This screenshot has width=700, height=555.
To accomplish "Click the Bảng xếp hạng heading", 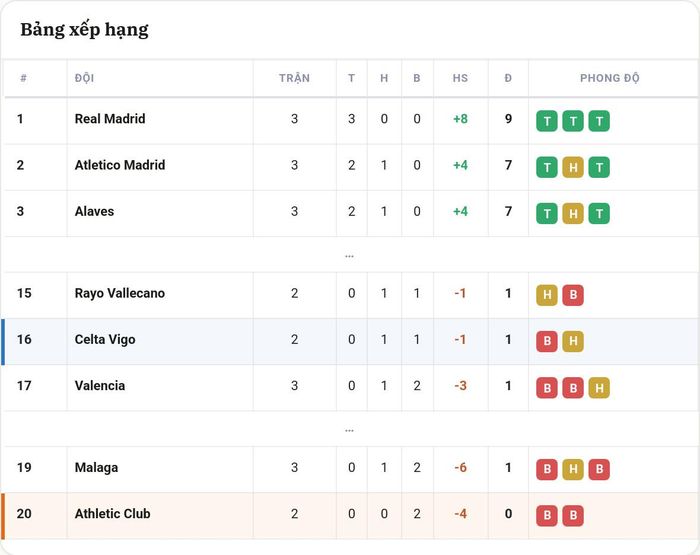I will [x=84, y=29].
